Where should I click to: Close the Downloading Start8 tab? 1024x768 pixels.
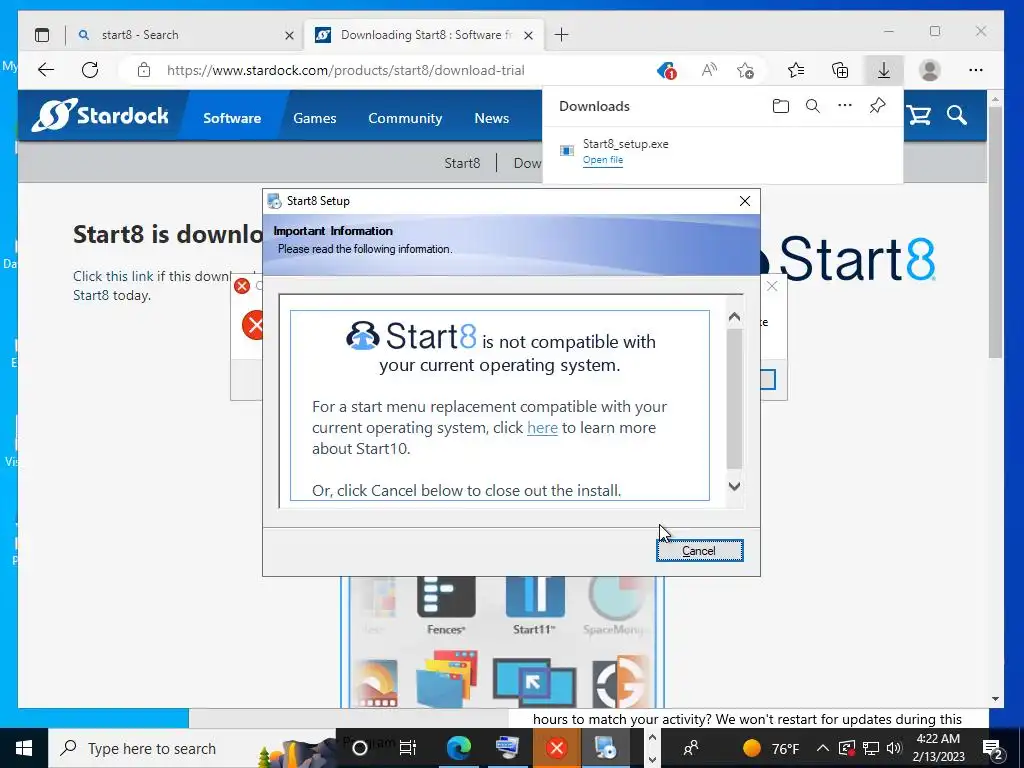pos(529,35)
